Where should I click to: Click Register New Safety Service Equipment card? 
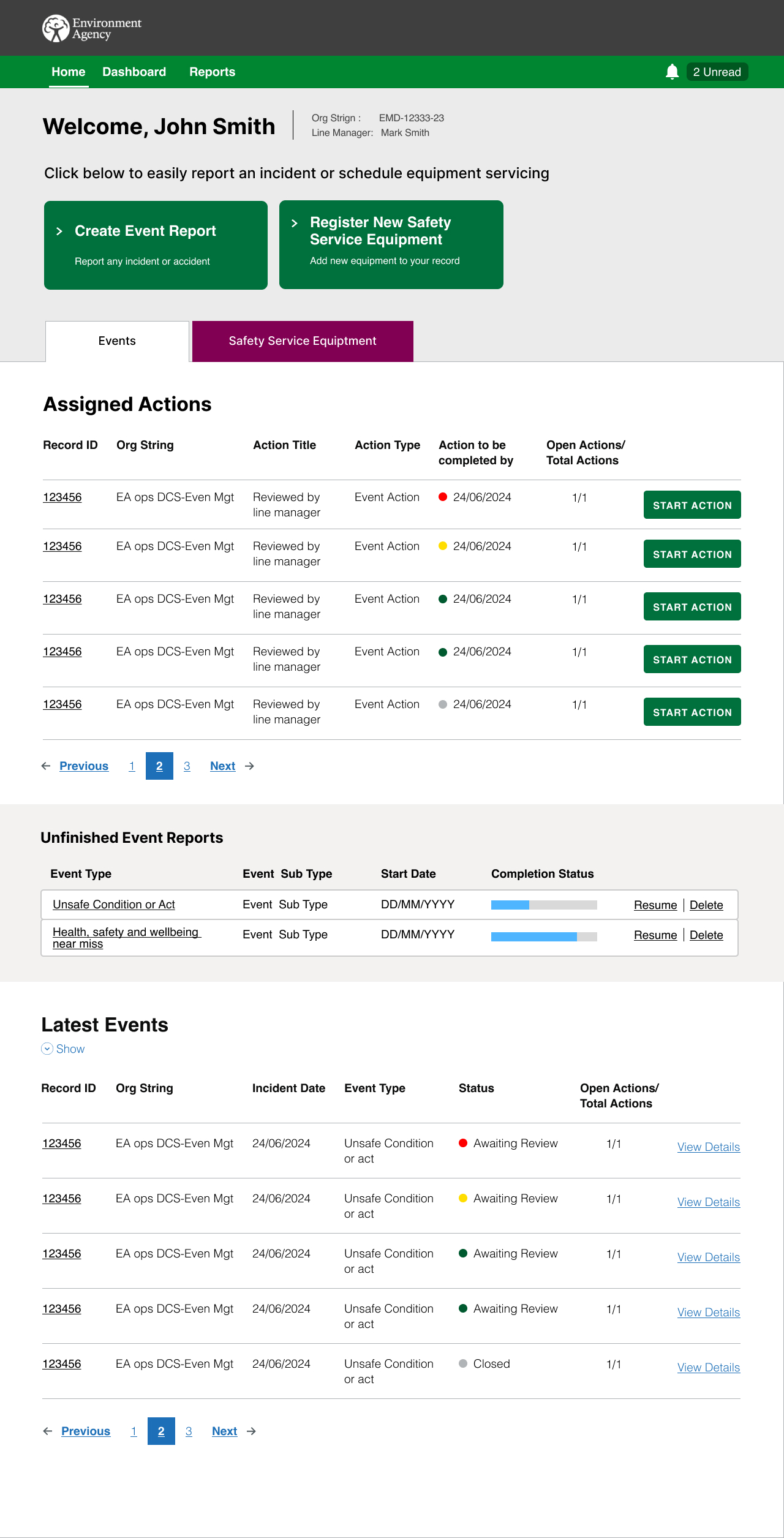(391, 244)
